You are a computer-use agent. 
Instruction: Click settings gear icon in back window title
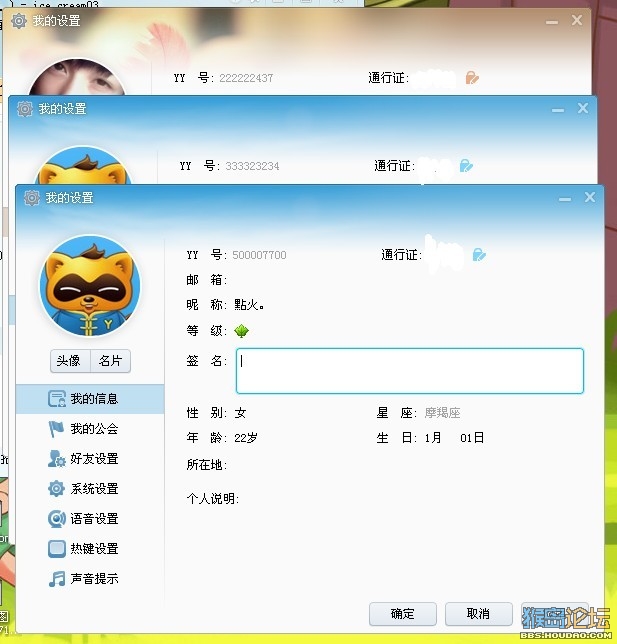(x=18, y=21)
